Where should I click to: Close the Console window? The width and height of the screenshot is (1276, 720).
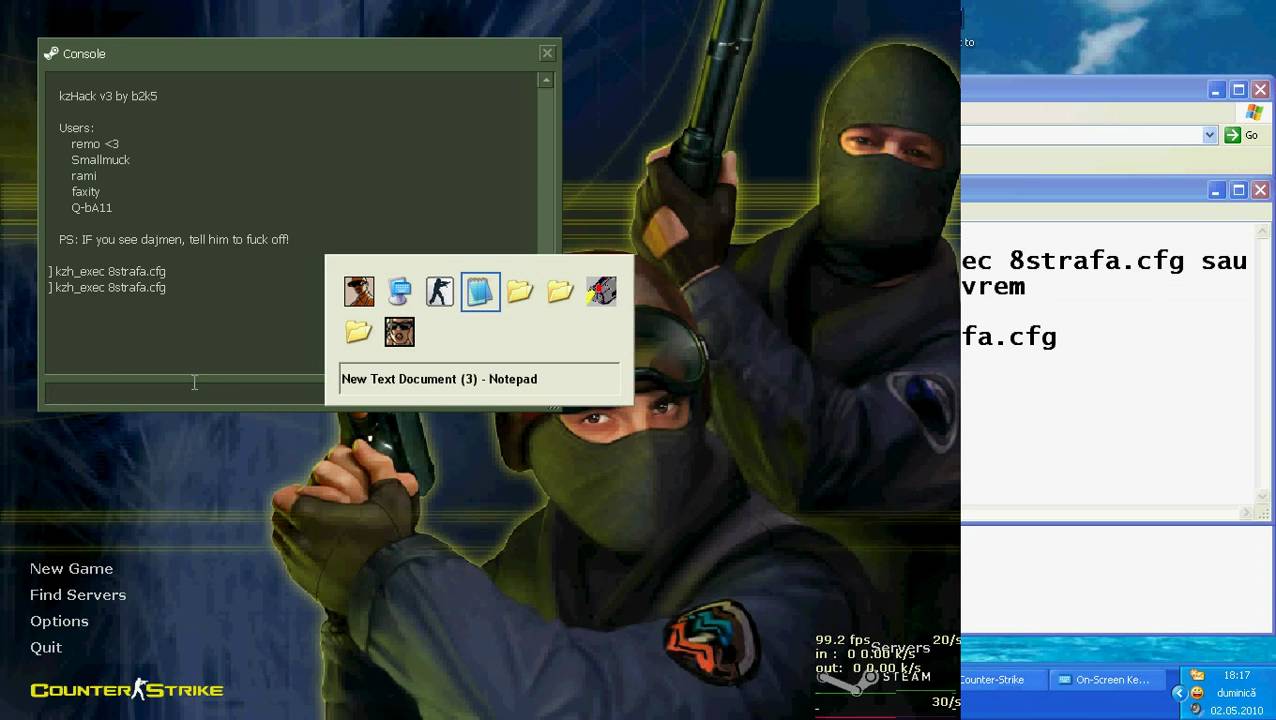[x=547, y=53]
